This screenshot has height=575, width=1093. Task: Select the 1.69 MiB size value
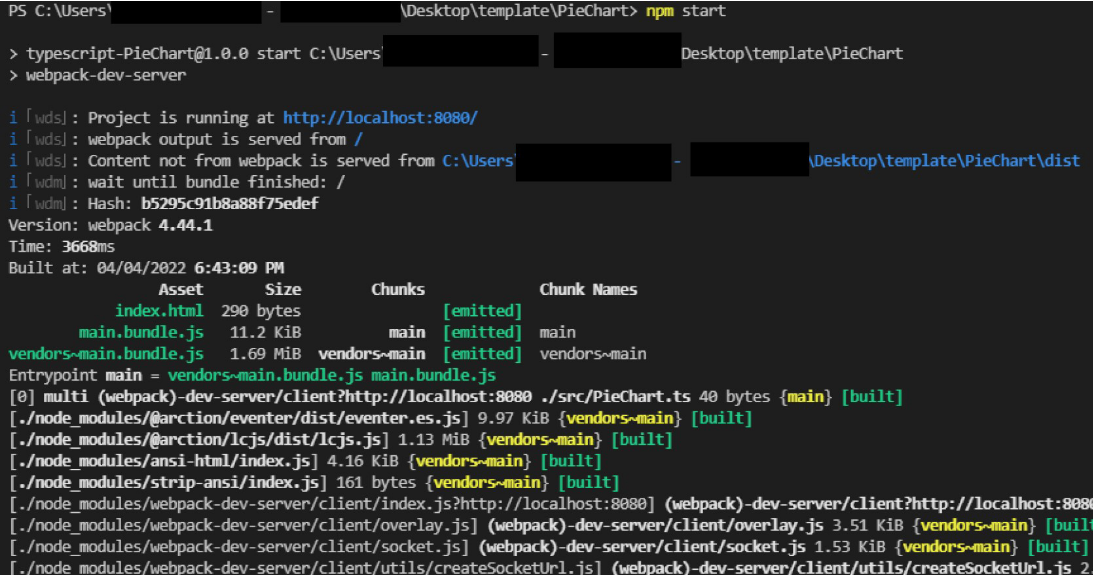pyautogui.click(x=265, y=354)
